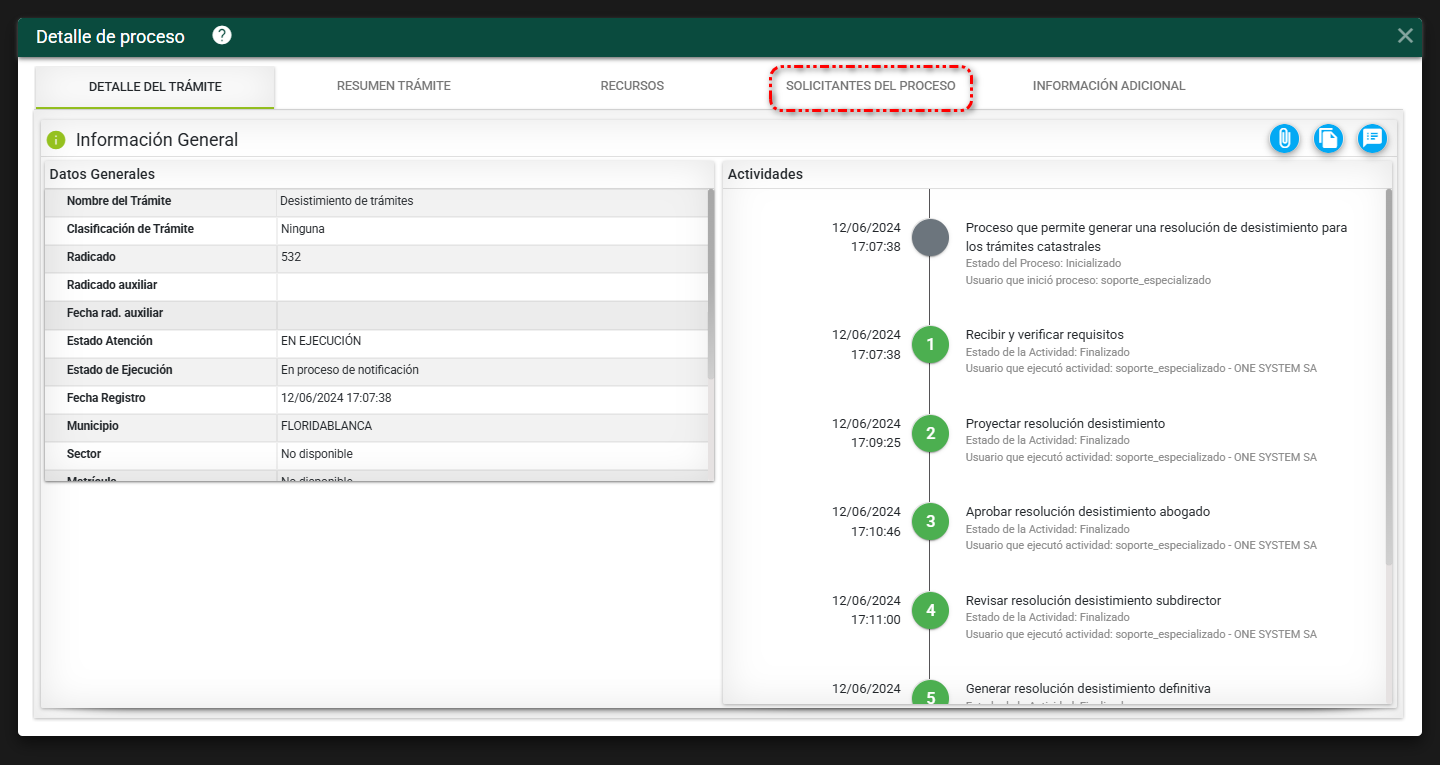Viewport: 1440px width, 765px height.
Task: Click the gray process start timeline circle
Action: coord(930,238)
